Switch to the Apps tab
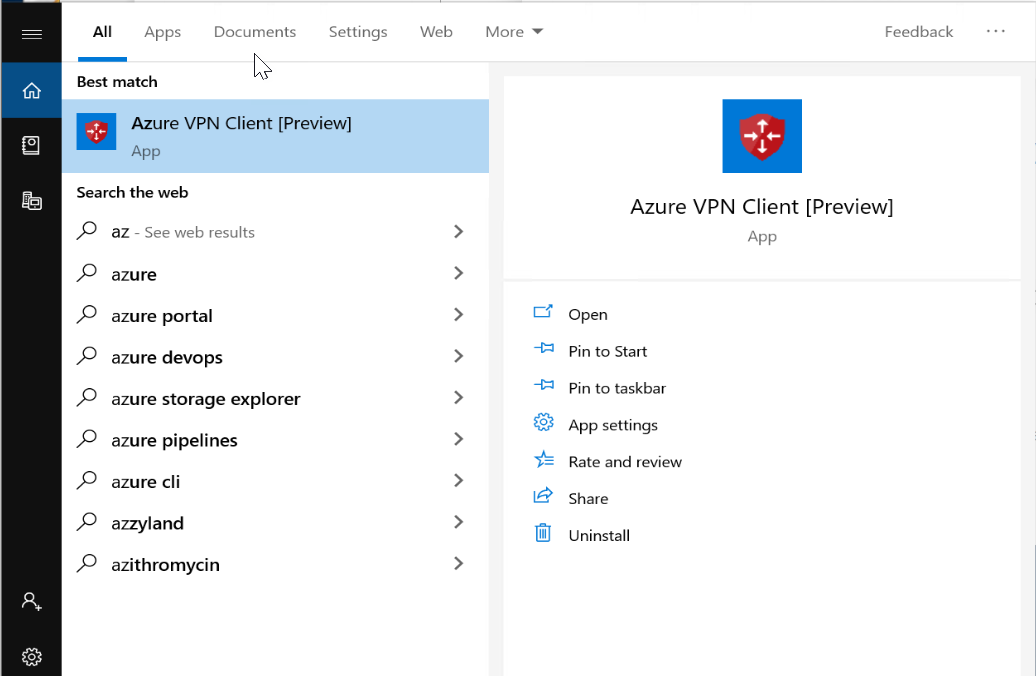This screenshot has width=1036, height=676. [x=163, y=32]
